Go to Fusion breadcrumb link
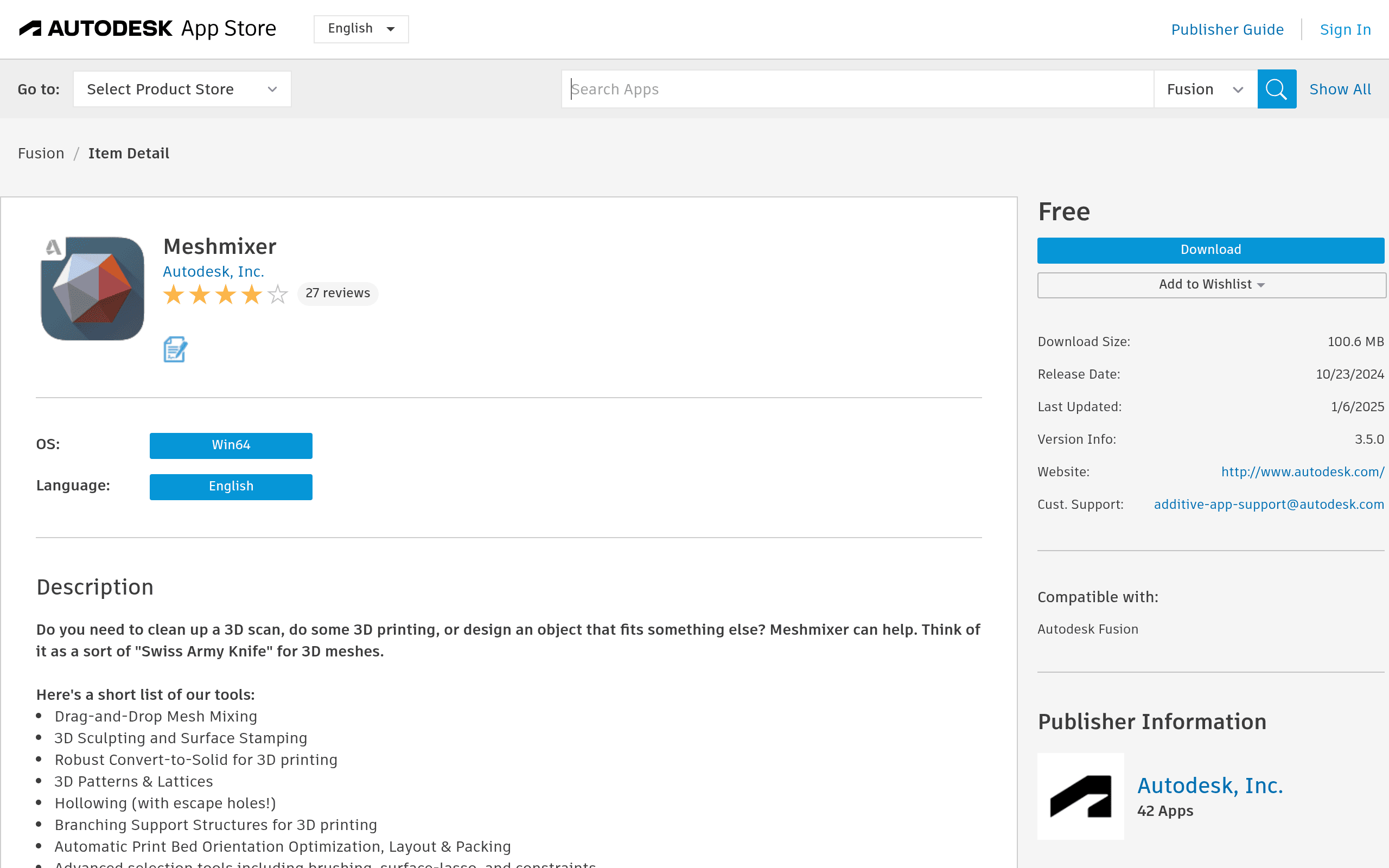This screenshot has width=1389, height=868. click(41, 154)
